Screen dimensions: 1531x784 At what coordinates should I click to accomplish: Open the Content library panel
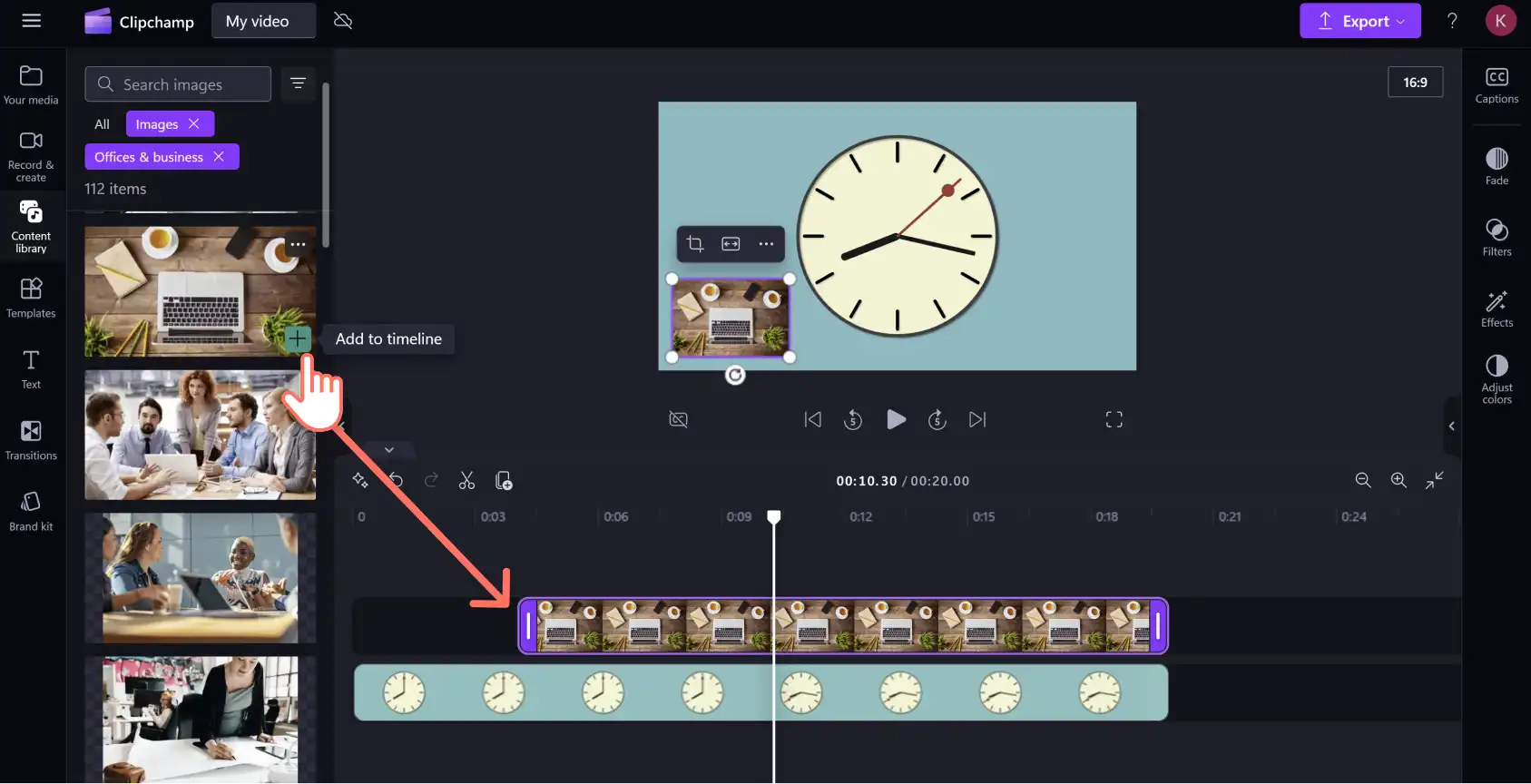(31, 226)
